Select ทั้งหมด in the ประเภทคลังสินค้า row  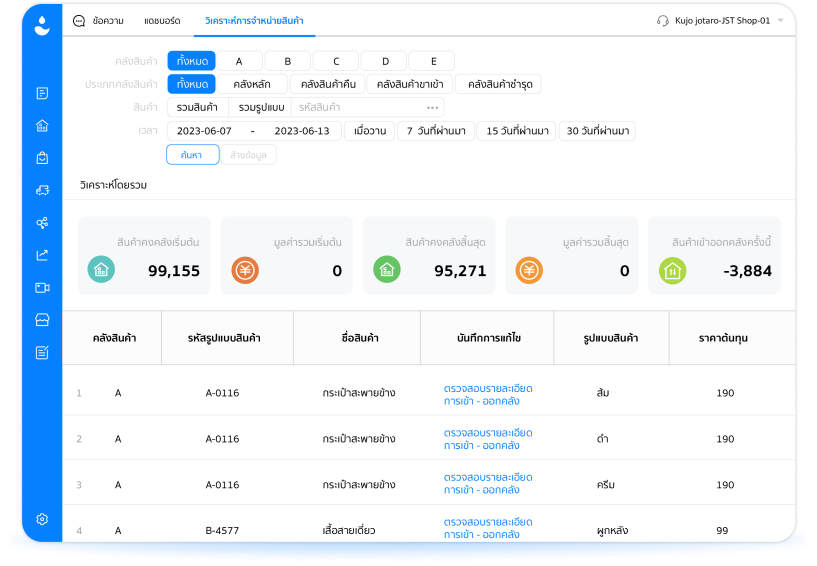pyautogui.click(x=192, y=84)
